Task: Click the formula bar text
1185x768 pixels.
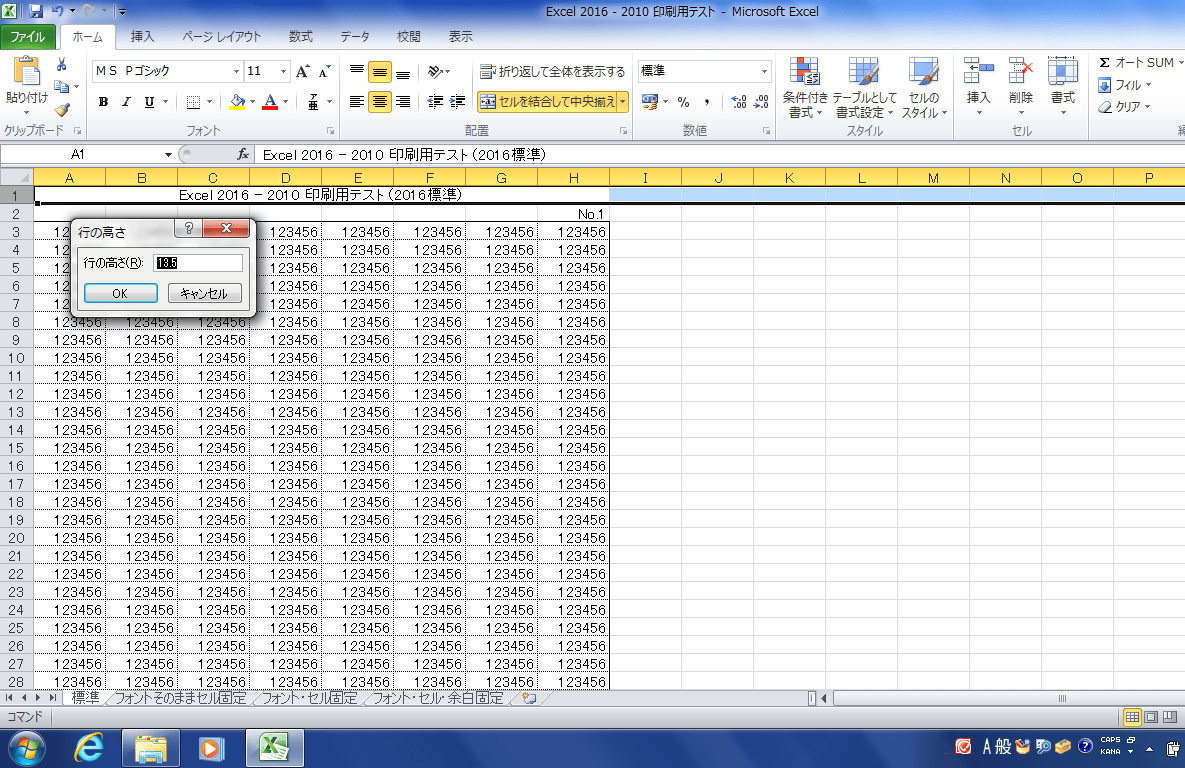Action: click(404, 154)
